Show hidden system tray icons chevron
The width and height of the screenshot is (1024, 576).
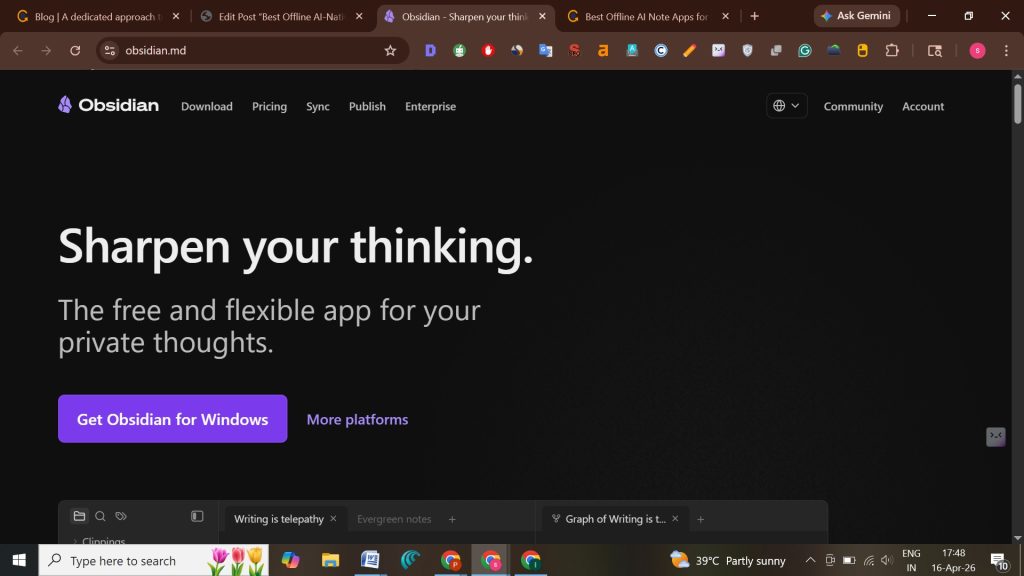[x=810, y=560]
